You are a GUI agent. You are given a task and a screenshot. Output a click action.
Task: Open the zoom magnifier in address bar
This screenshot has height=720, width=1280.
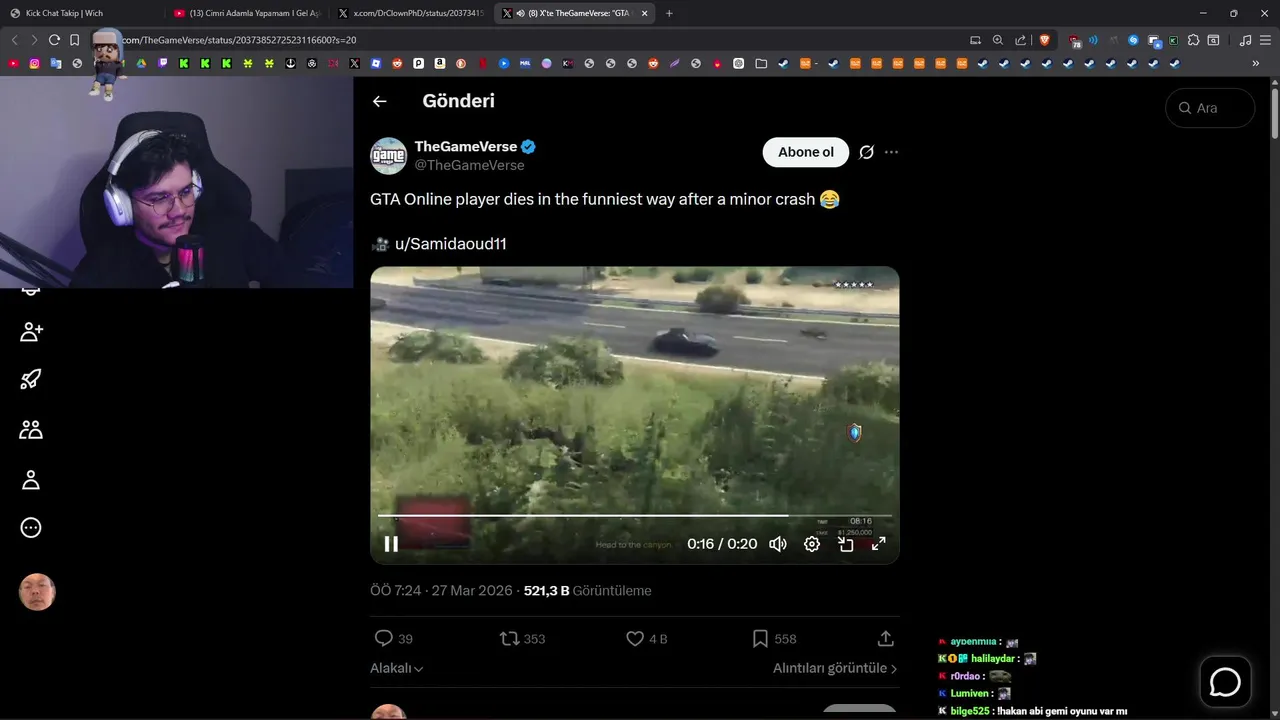(998, 40)
